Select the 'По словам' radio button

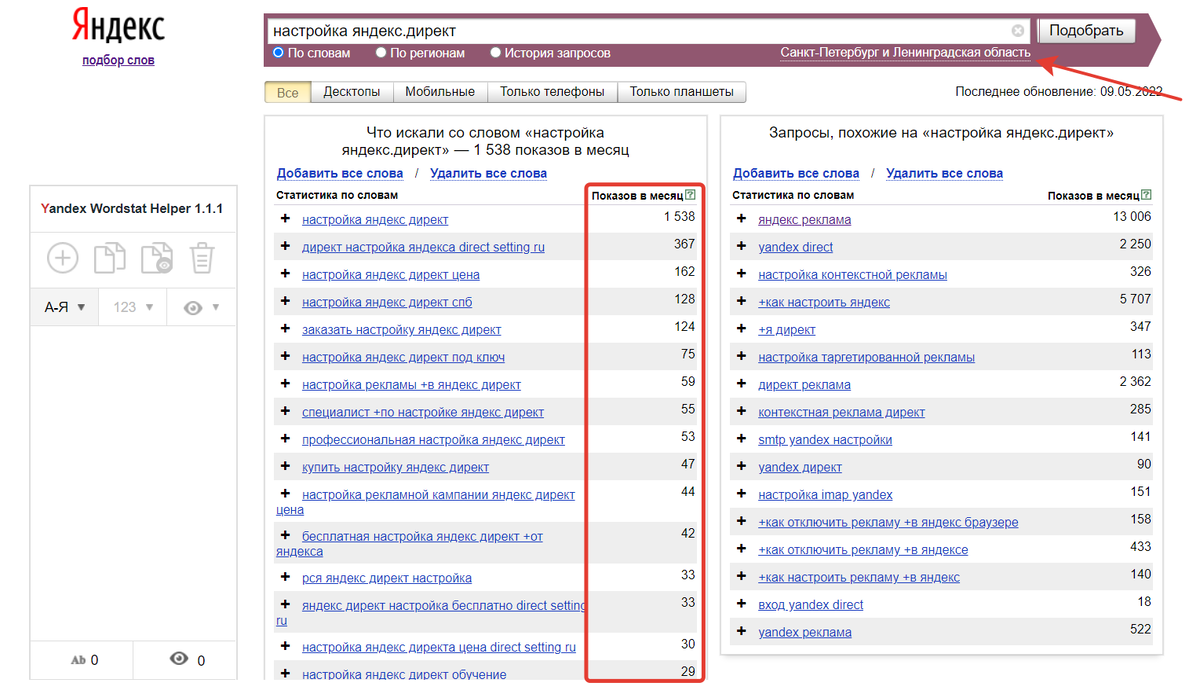pos(279,52)
